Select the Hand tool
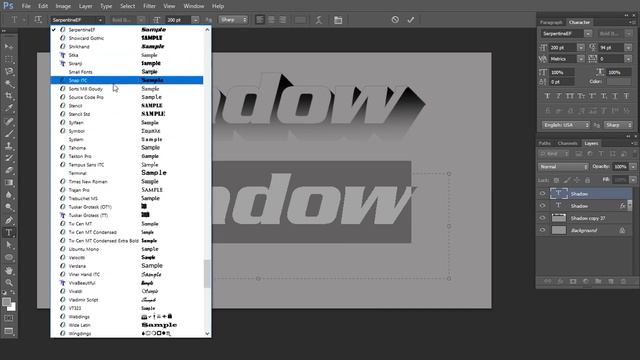Image resolution: width=640 pixels, height=360 pixels. (x=9, y=270)
